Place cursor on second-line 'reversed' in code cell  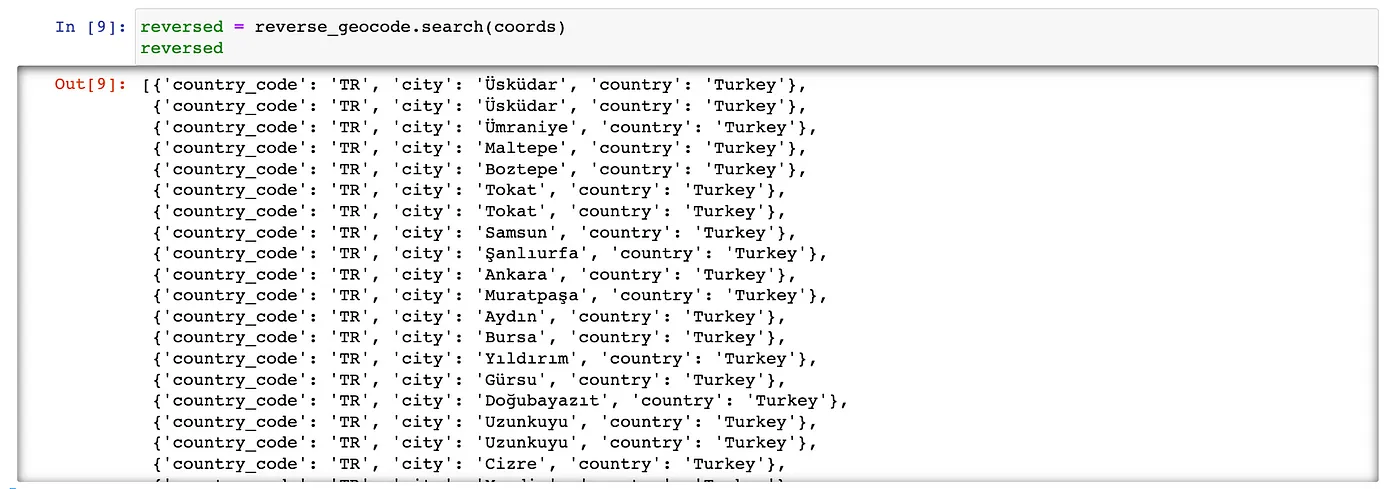click(181, 48)
